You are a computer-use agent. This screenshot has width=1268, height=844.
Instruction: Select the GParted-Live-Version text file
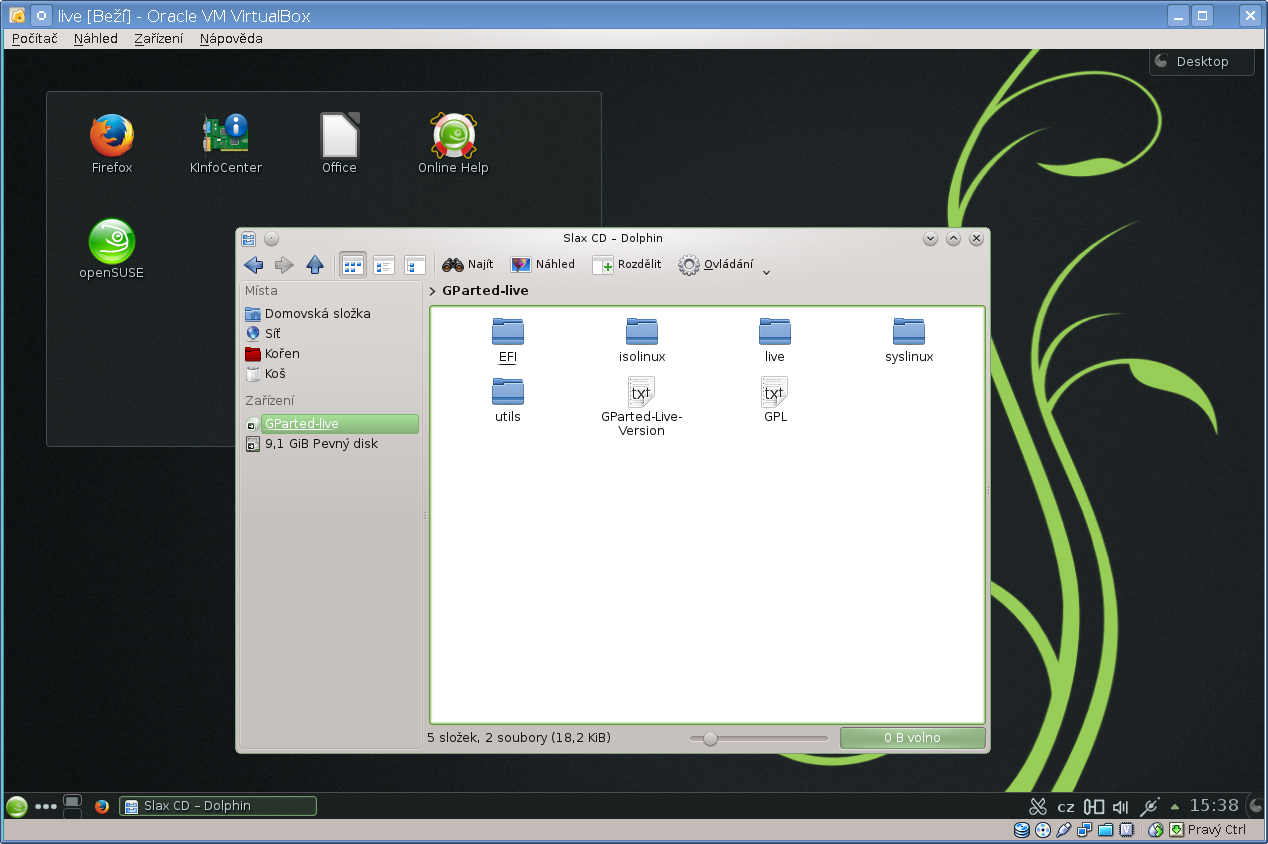point(641,407)
